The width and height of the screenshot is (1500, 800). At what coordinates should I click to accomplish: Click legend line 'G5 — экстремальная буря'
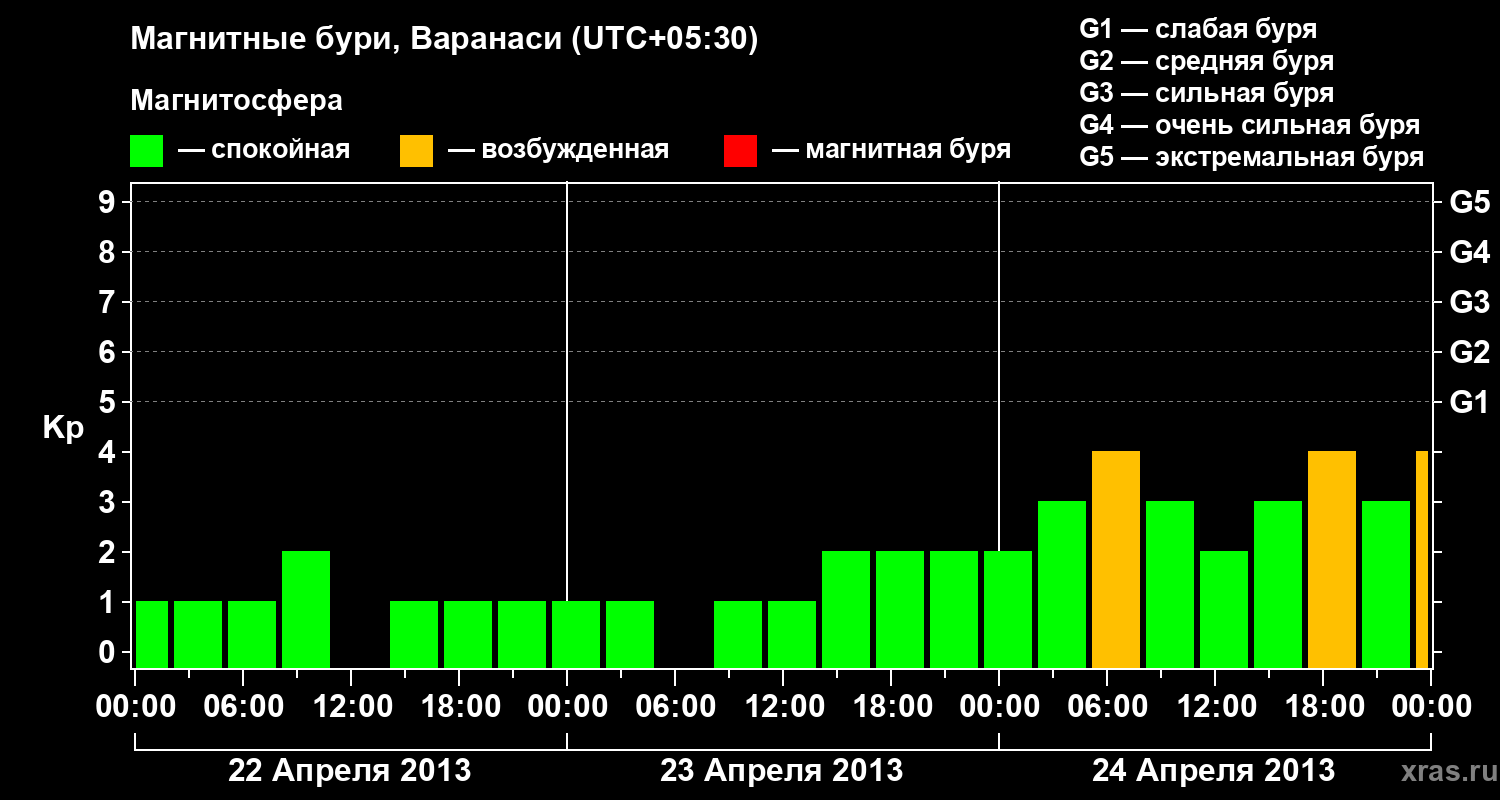click(1251, 157)
